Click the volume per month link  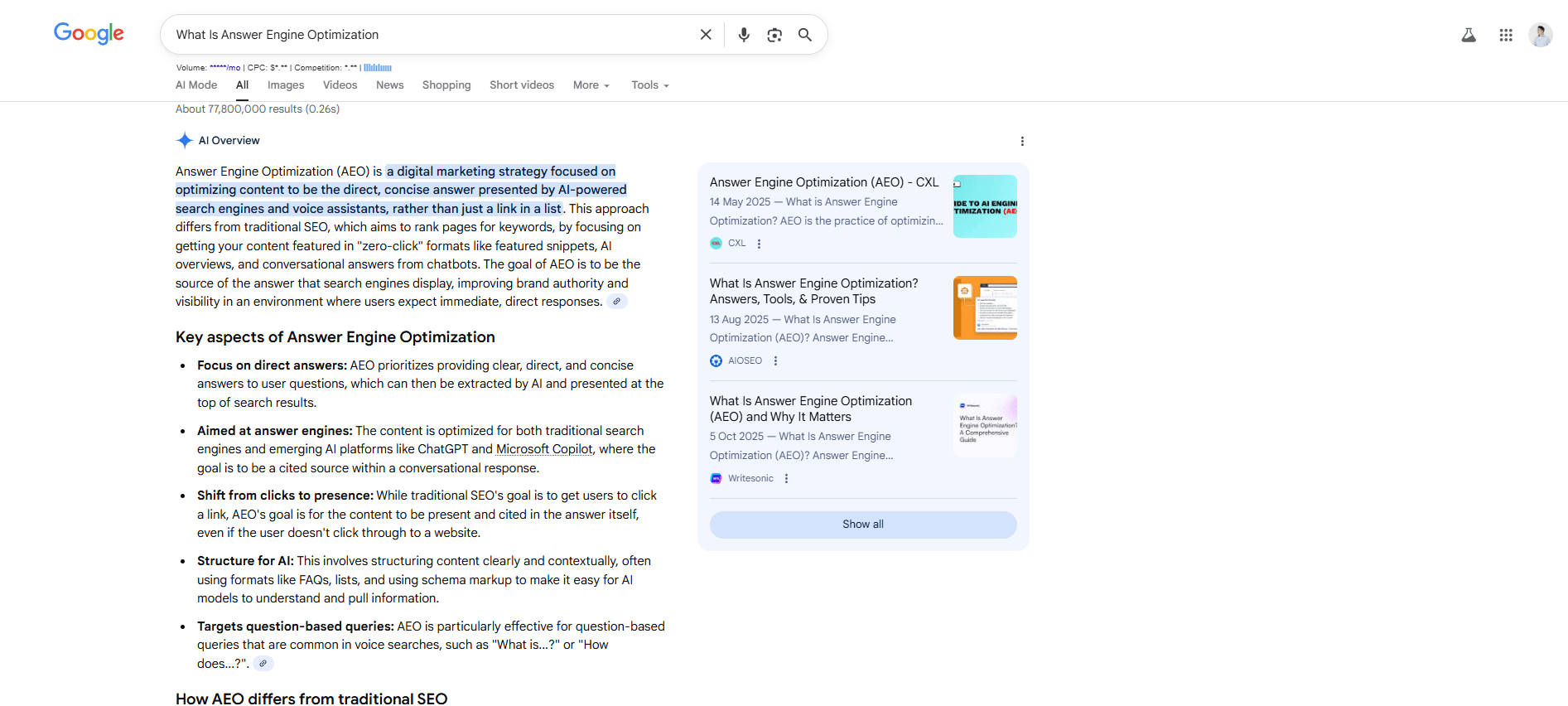point(224,68)
